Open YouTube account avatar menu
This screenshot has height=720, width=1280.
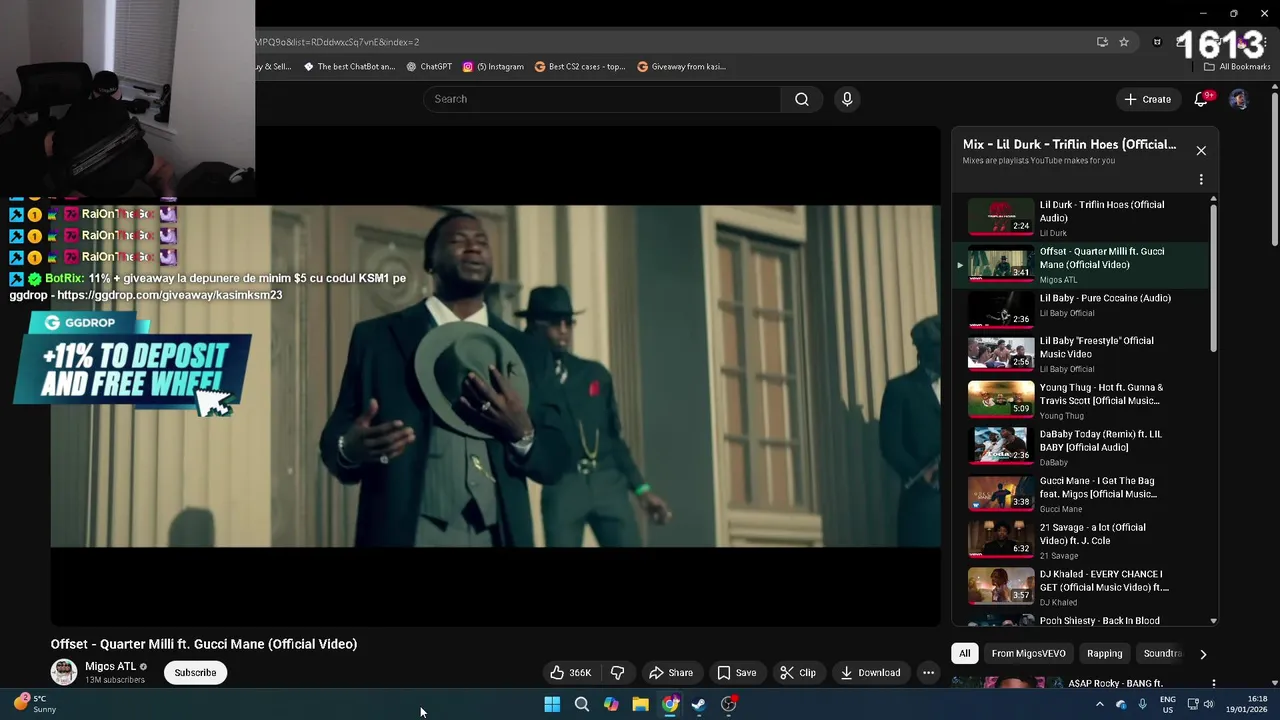[1238, 99]
